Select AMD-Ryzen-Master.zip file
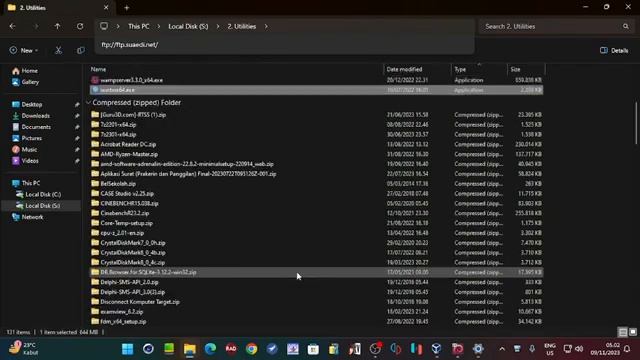Viewport: 640px width, 360px height. coord(316,154)
